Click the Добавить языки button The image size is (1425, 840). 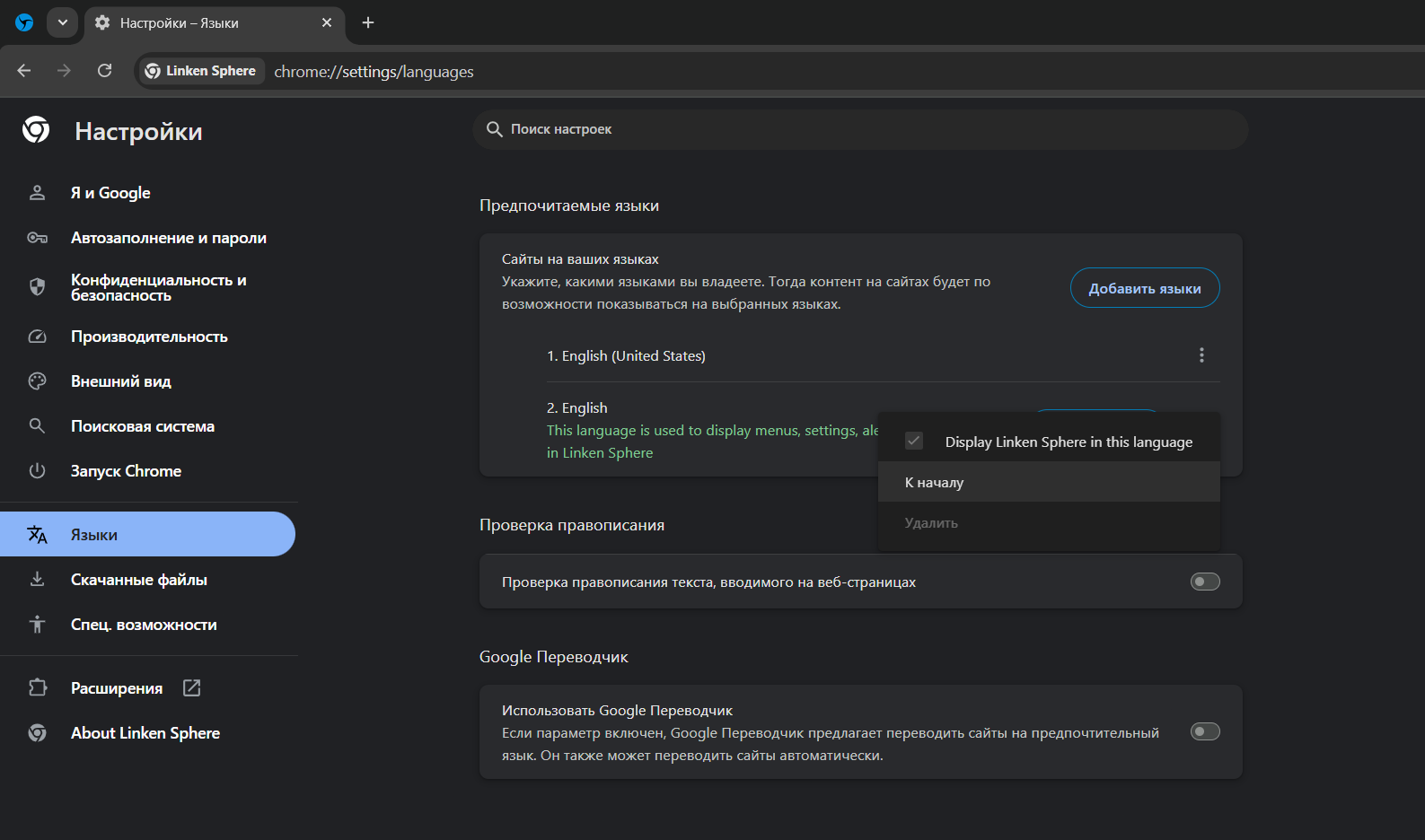pos(1144,288)
